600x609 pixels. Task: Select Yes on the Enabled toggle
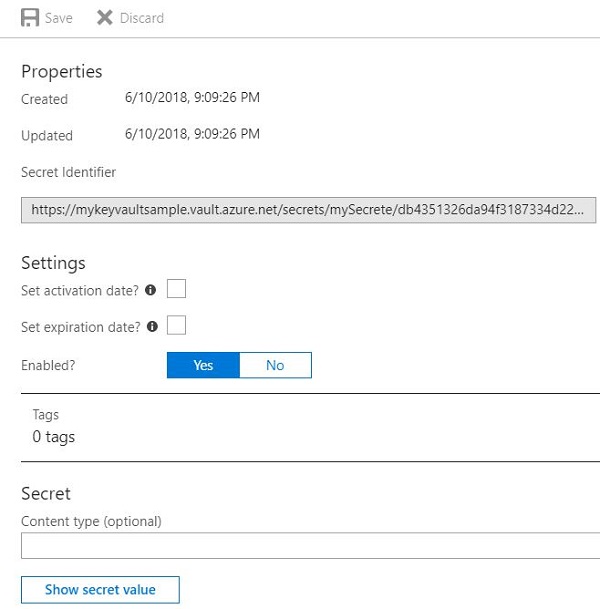203,365
